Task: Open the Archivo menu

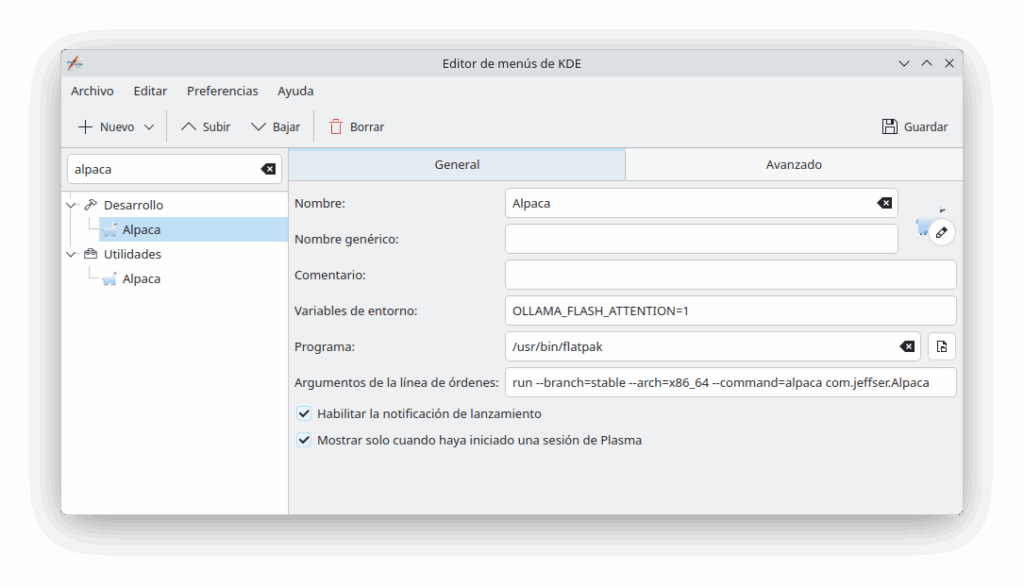Action: pyautogui.click(x=92, y=91)
